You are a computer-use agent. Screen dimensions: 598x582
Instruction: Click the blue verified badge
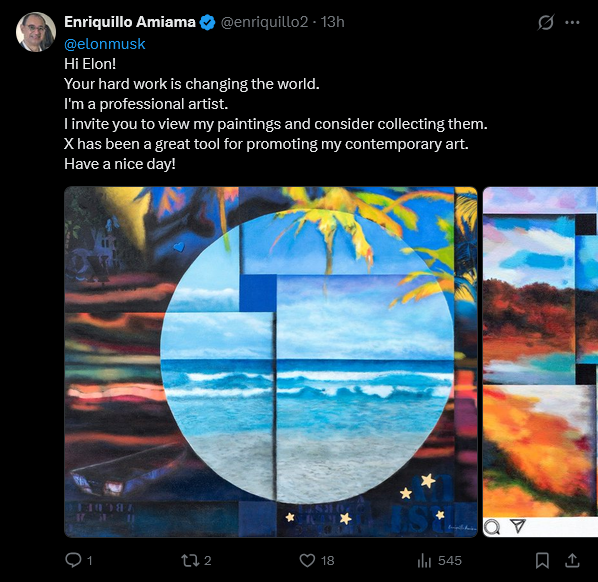pyautogui.click(x=207, y=23)
